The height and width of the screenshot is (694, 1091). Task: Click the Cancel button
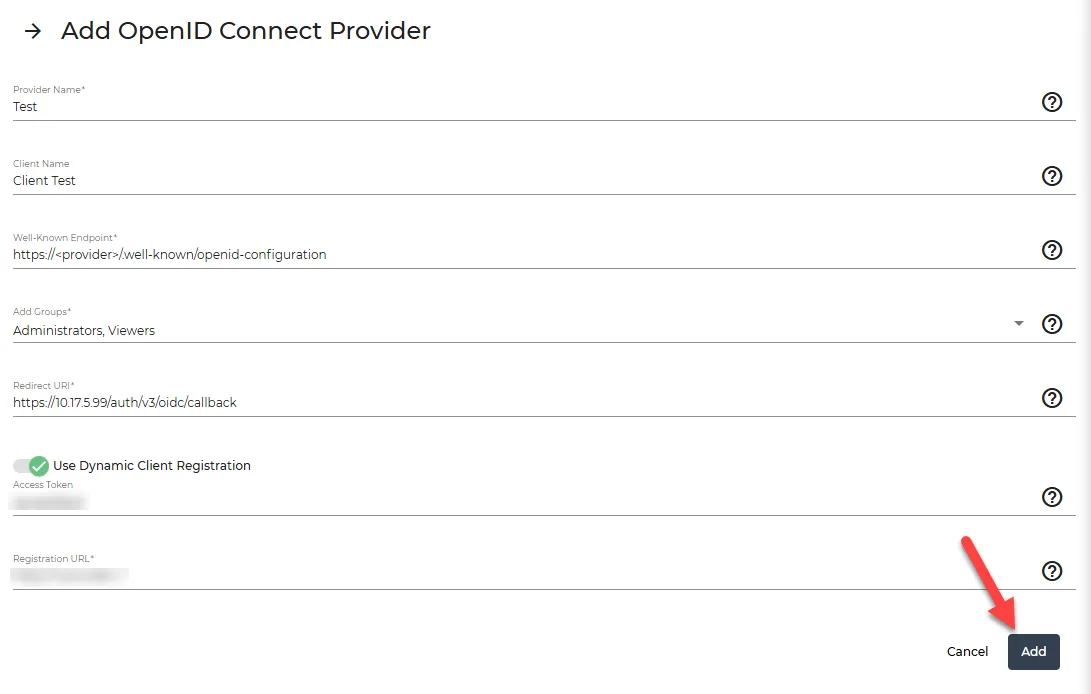pyautogui.click(x=967, y=652)
